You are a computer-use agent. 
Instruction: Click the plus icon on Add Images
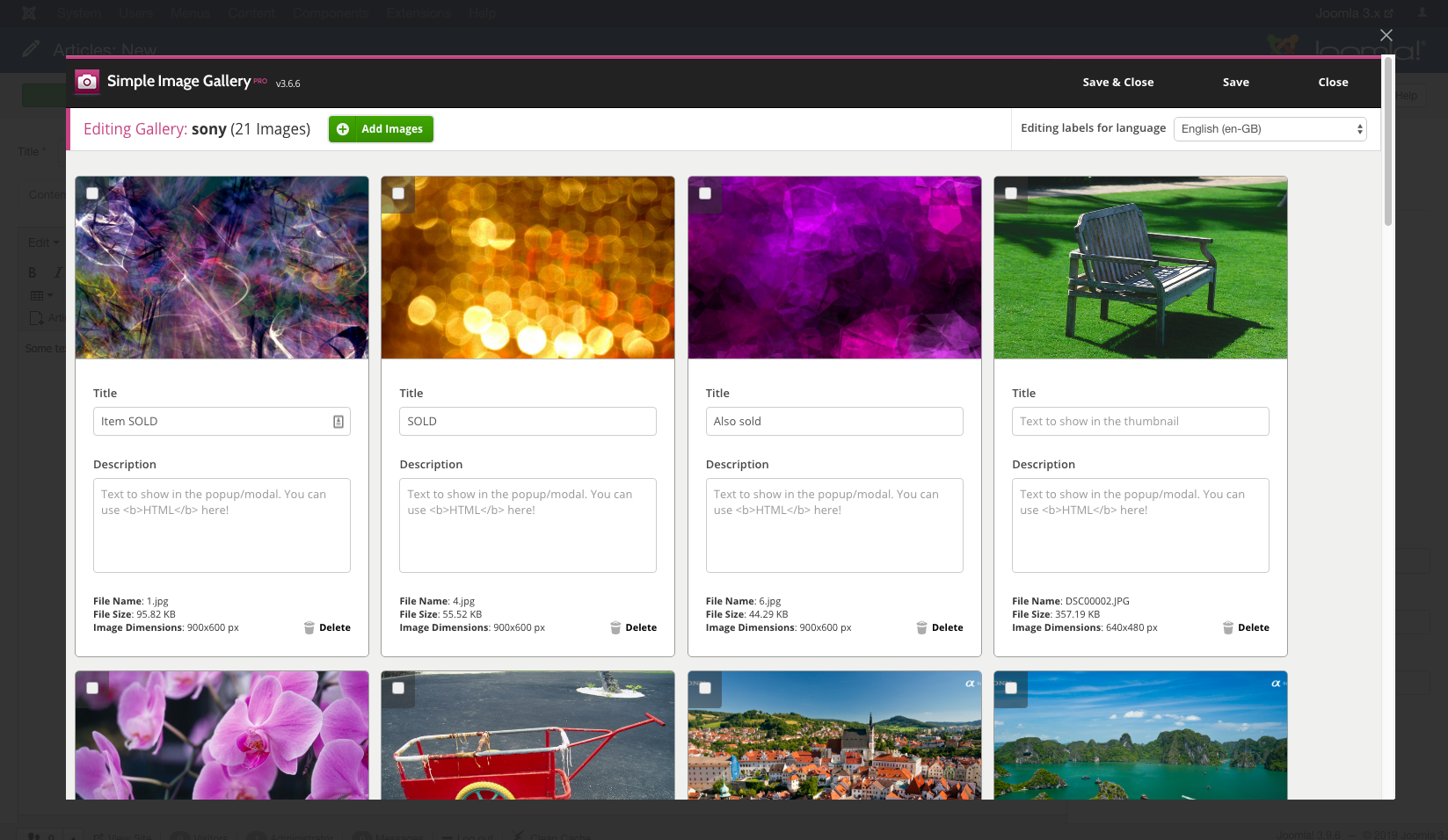point(343,129)
